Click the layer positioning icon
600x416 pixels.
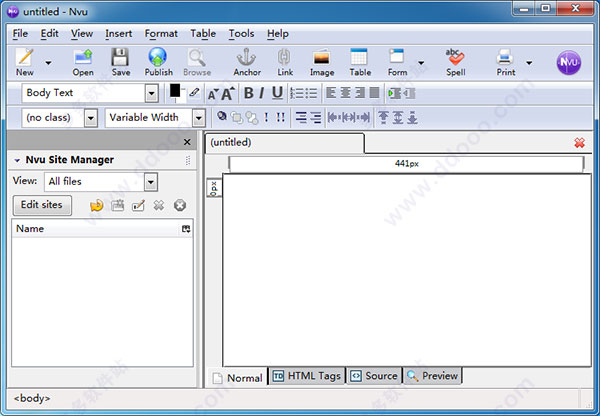(222, 116)
